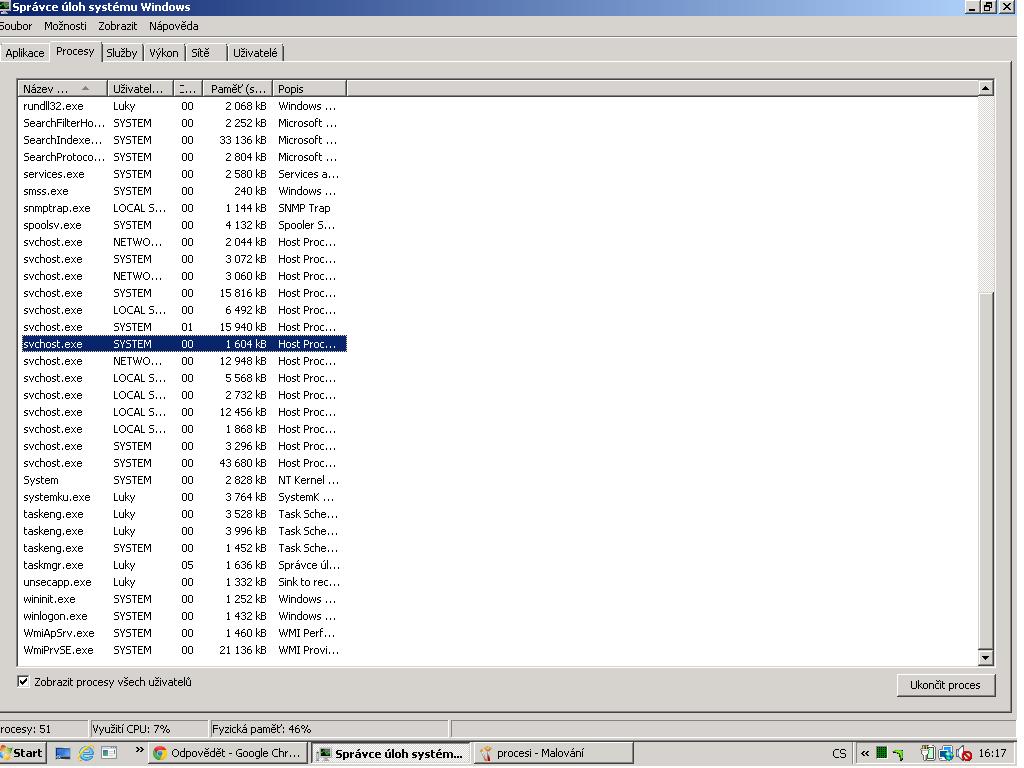Select the smss.exe process

[x=184, y=191]
